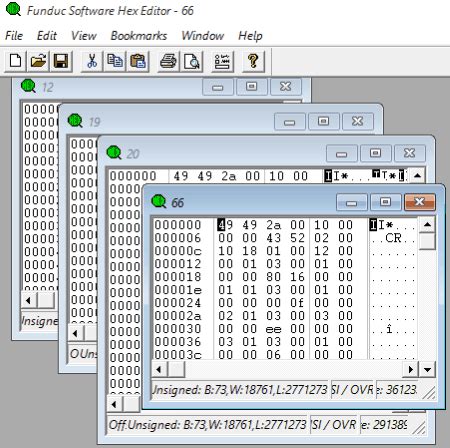Viewport: 450px width, 448px height.
Task: Open the File menu
Action: (14, 36)
